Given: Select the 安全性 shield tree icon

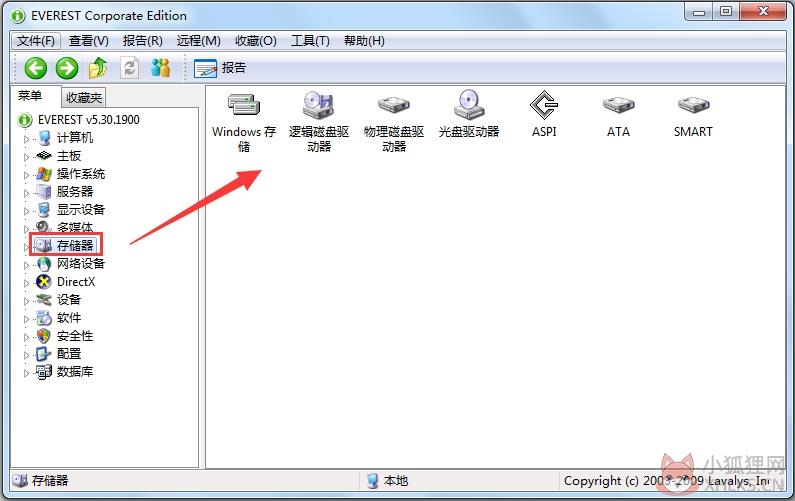Looking at the screenshot, I should (44, 336).
